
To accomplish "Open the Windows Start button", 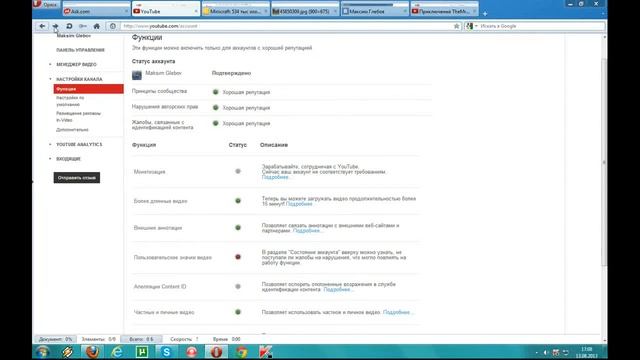I will tap(42, 352).
